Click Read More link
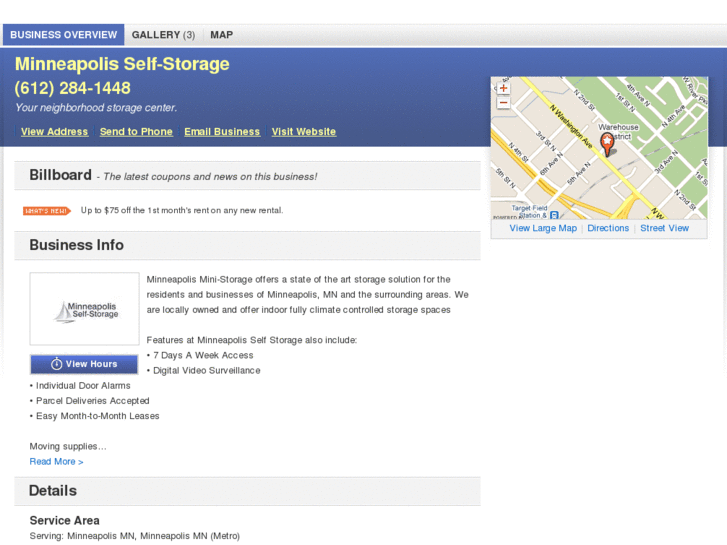Screen dimensions: 727x545 tap(56, 462)
